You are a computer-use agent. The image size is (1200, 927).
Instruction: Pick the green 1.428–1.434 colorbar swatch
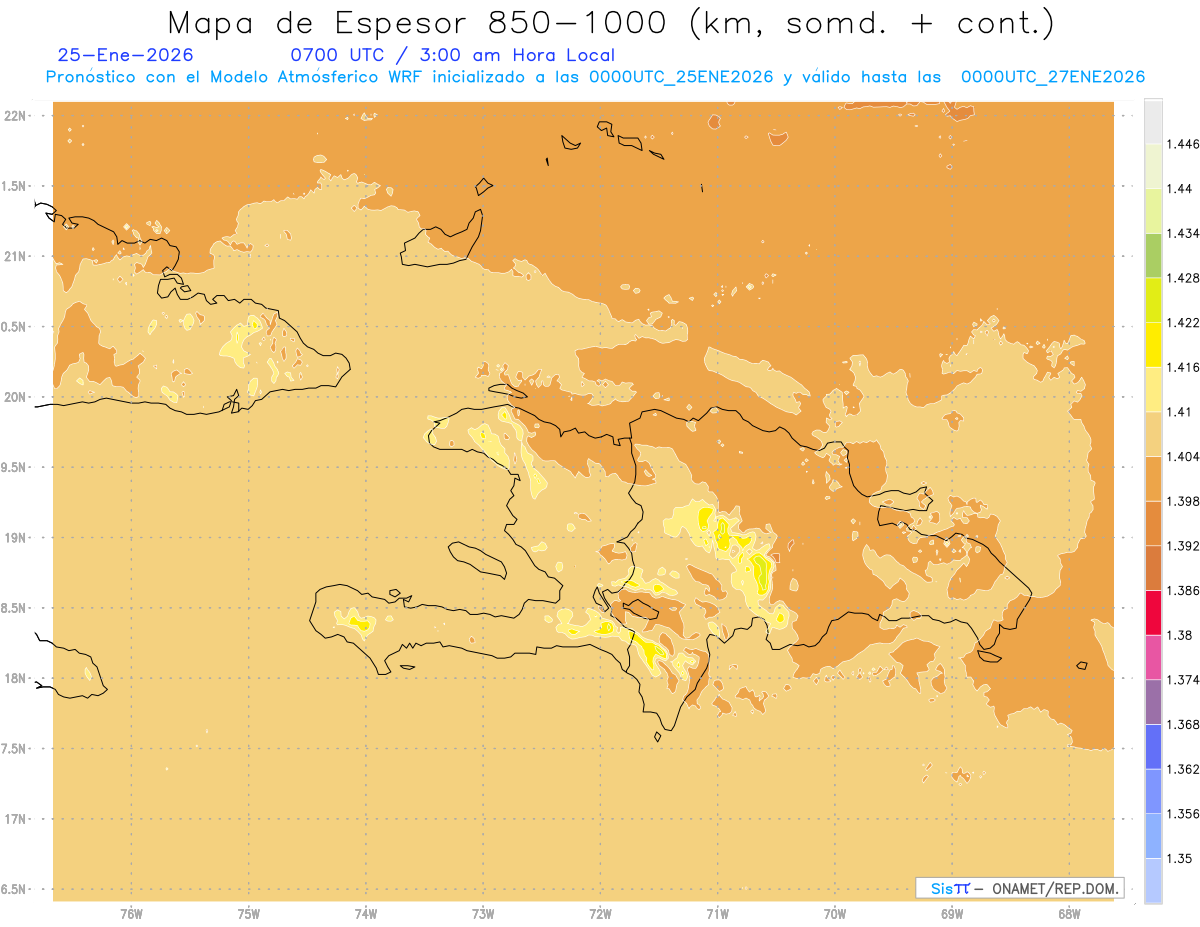[1153, 256]
